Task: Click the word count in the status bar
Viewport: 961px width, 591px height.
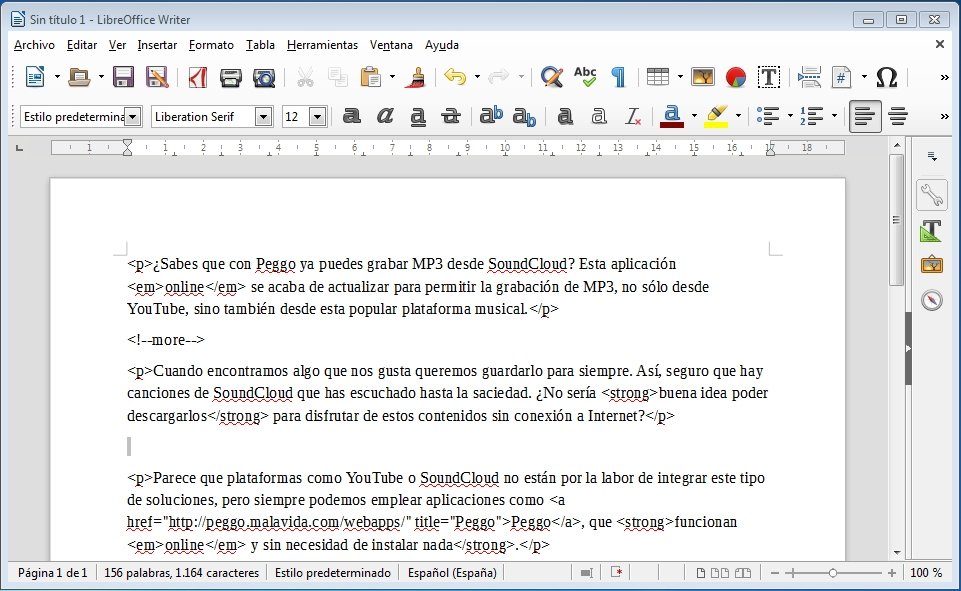Action: point(181,573)
